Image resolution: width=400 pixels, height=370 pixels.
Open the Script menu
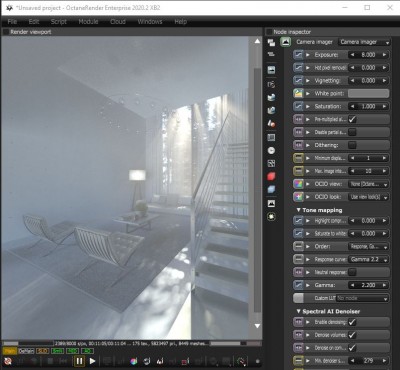[x=59, y=22]
